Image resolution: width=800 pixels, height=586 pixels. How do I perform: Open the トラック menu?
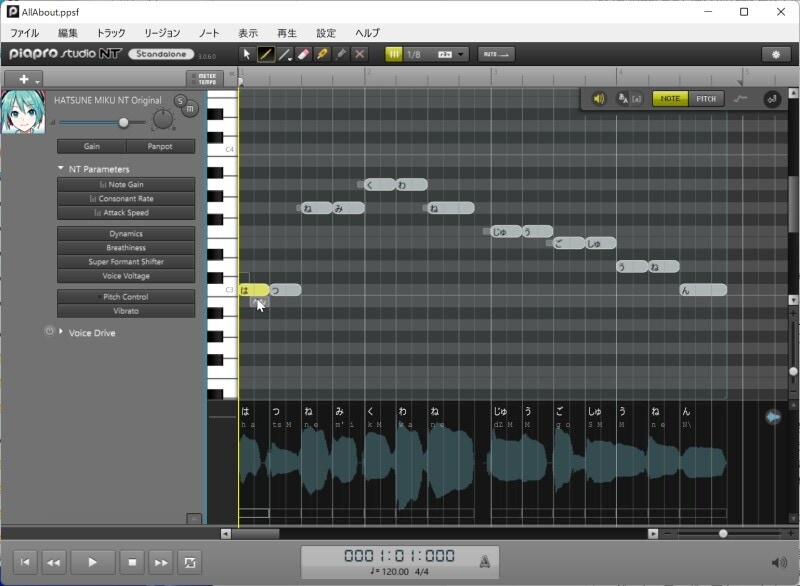[x=111, y=33]
